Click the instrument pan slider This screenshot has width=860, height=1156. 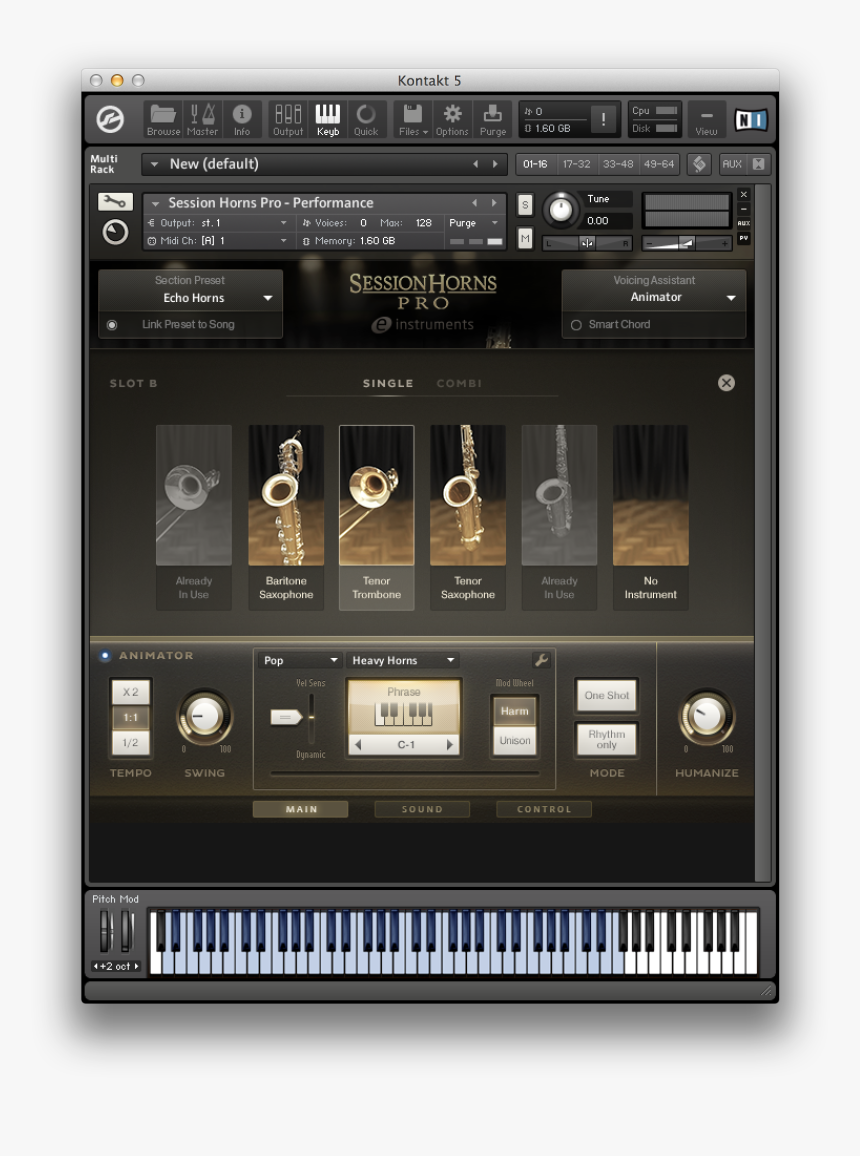[x=587, y=243]
